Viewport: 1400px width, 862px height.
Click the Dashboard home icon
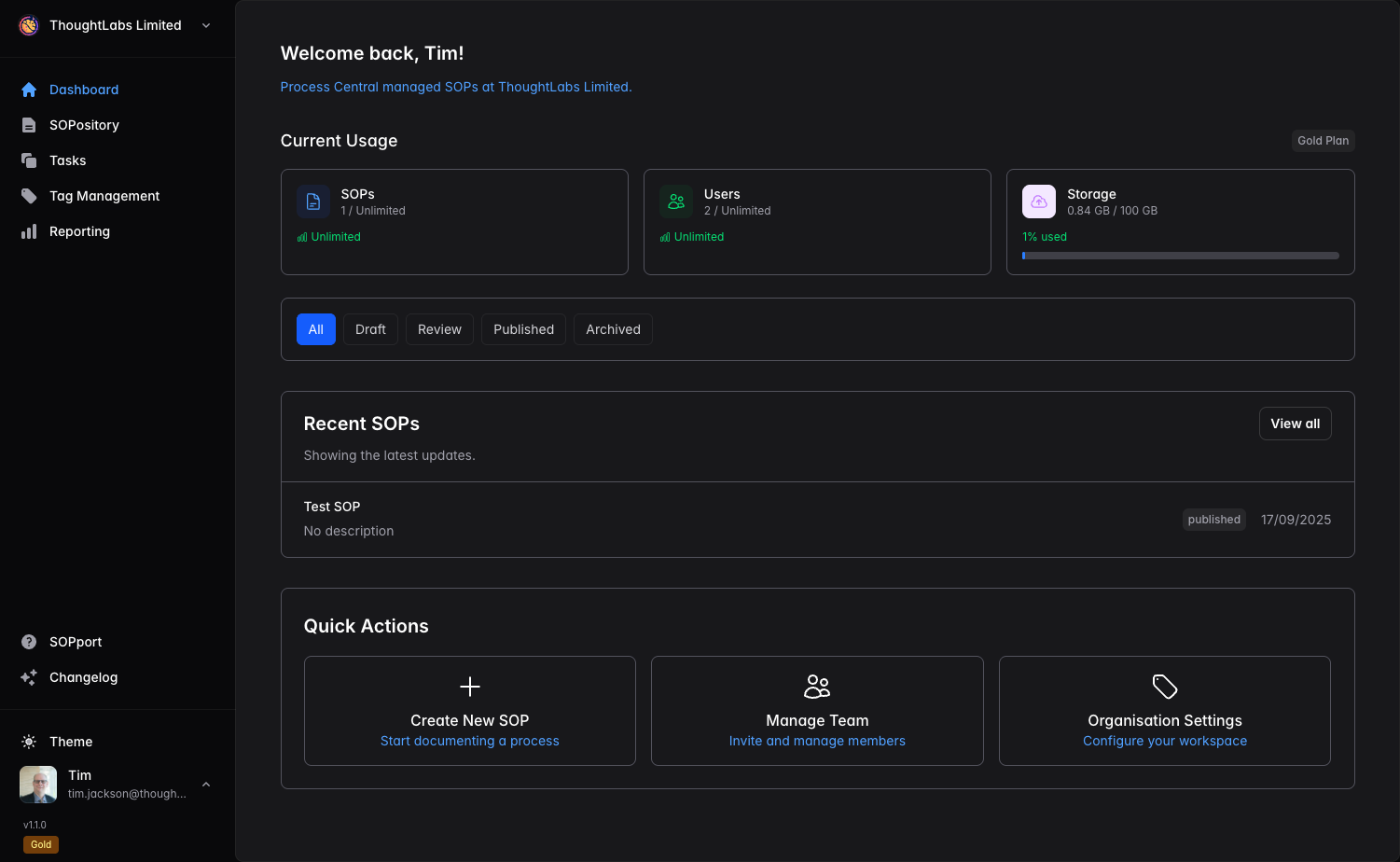click(29, 89)
